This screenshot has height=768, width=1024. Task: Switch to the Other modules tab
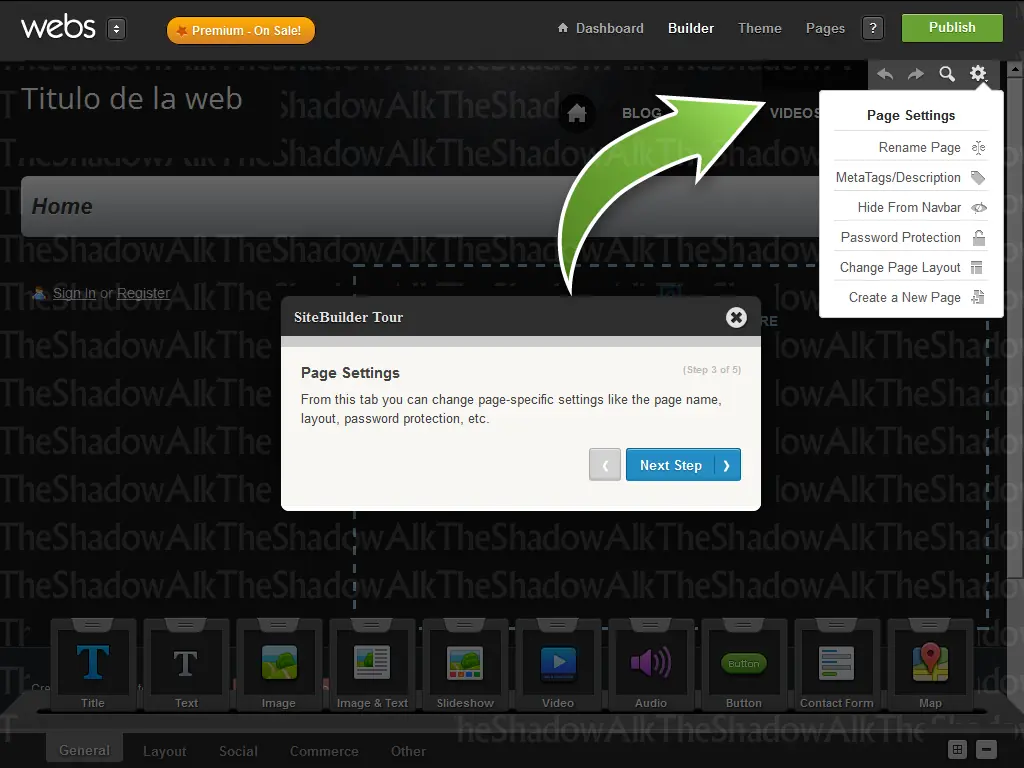(408, 751)
